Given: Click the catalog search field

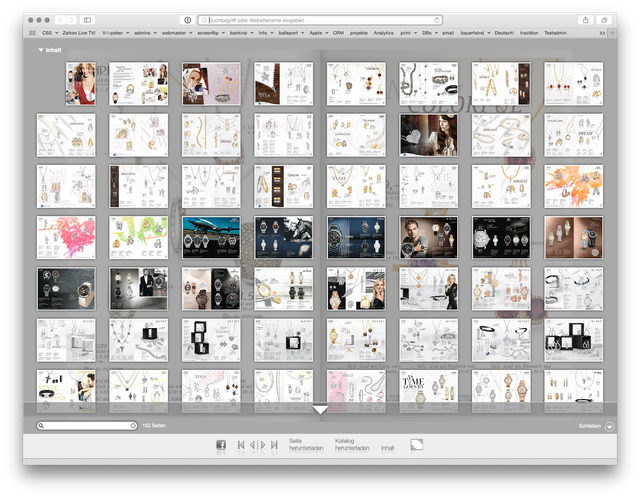Looking at the screenshot, I should point(87,426).
